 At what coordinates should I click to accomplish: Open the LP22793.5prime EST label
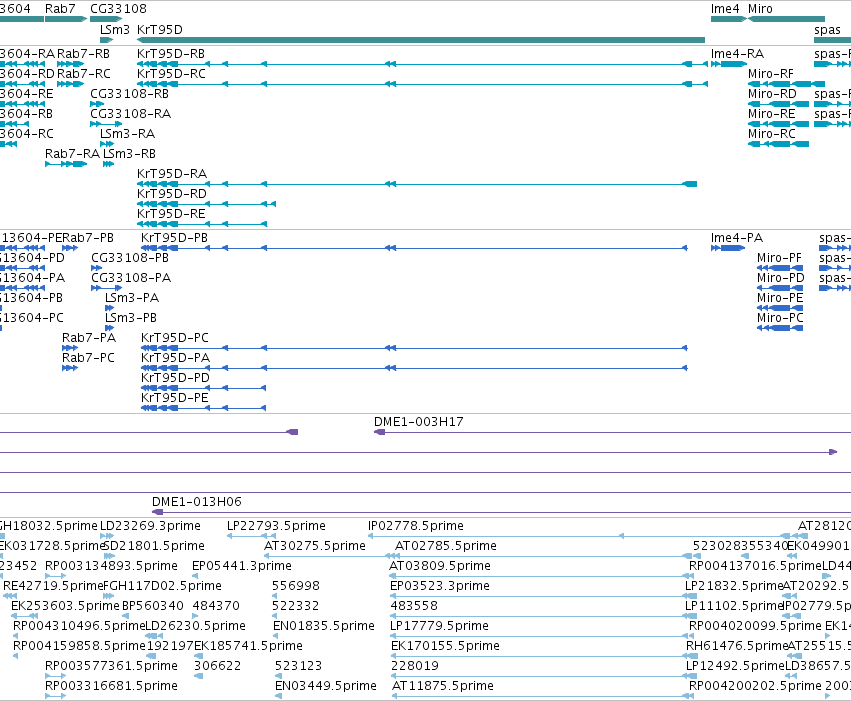[276, 526]
